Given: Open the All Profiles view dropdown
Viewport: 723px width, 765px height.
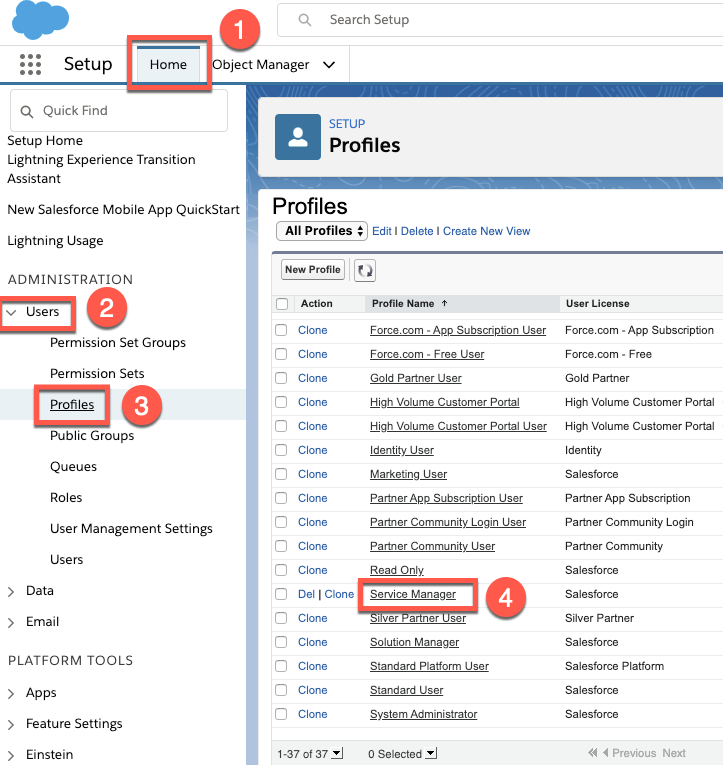Looking at the screenshot, I should tap(322, 231).
